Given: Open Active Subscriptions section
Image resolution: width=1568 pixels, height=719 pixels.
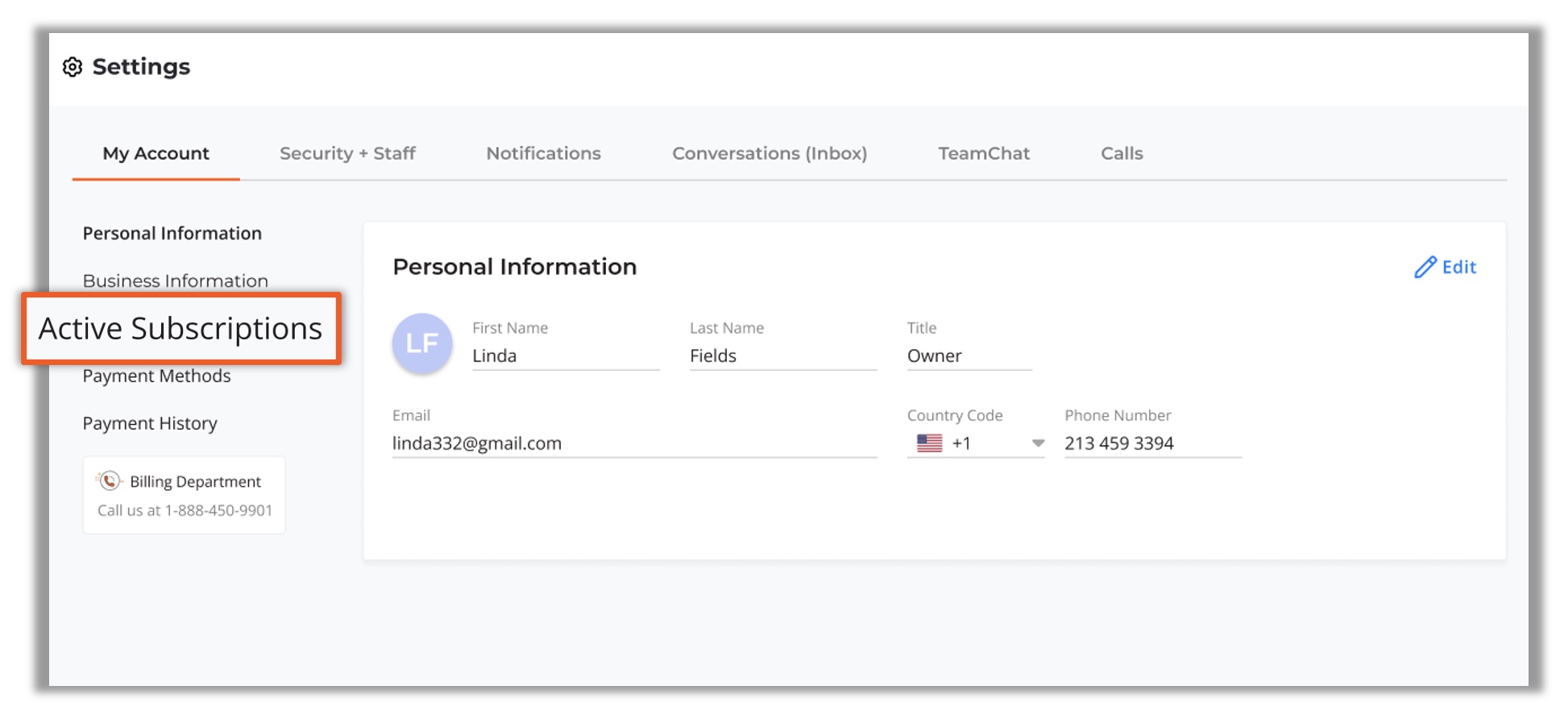Looking at the screenshot, I should click(x=180, y=329).
